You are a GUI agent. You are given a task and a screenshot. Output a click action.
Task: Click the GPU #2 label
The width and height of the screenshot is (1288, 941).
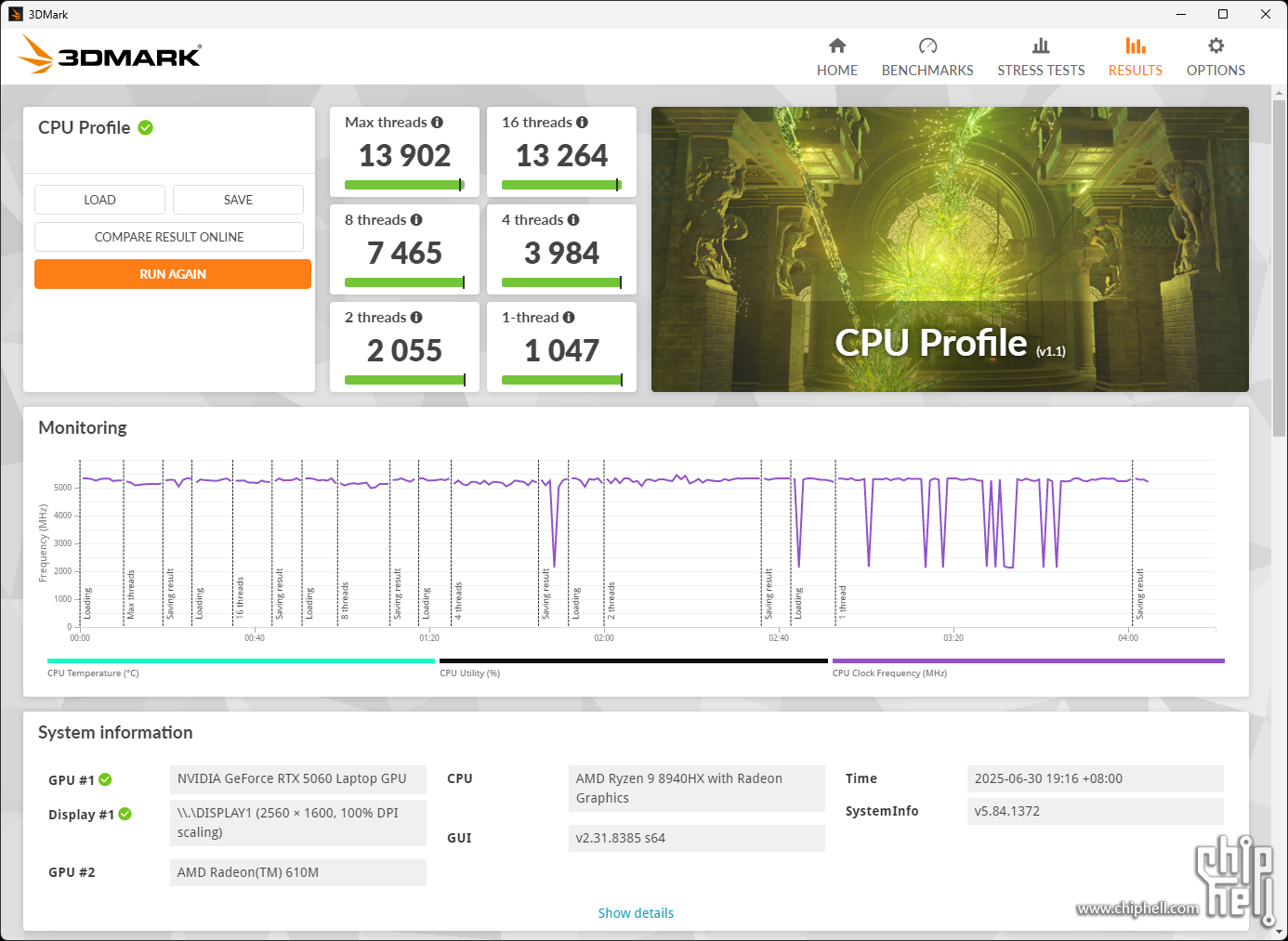click(x=72, y=872)
